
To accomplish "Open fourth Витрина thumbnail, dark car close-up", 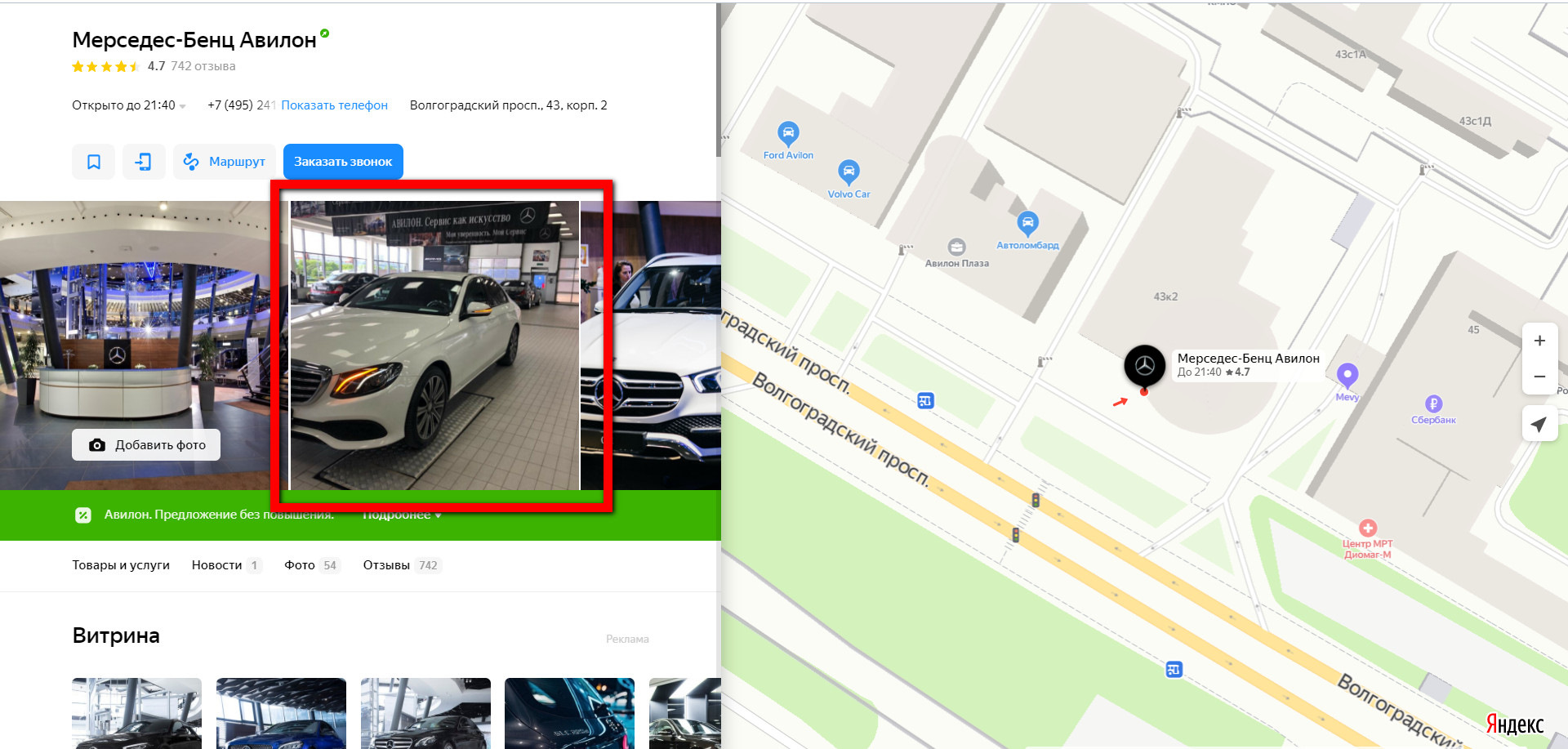I will click(569, 713).
